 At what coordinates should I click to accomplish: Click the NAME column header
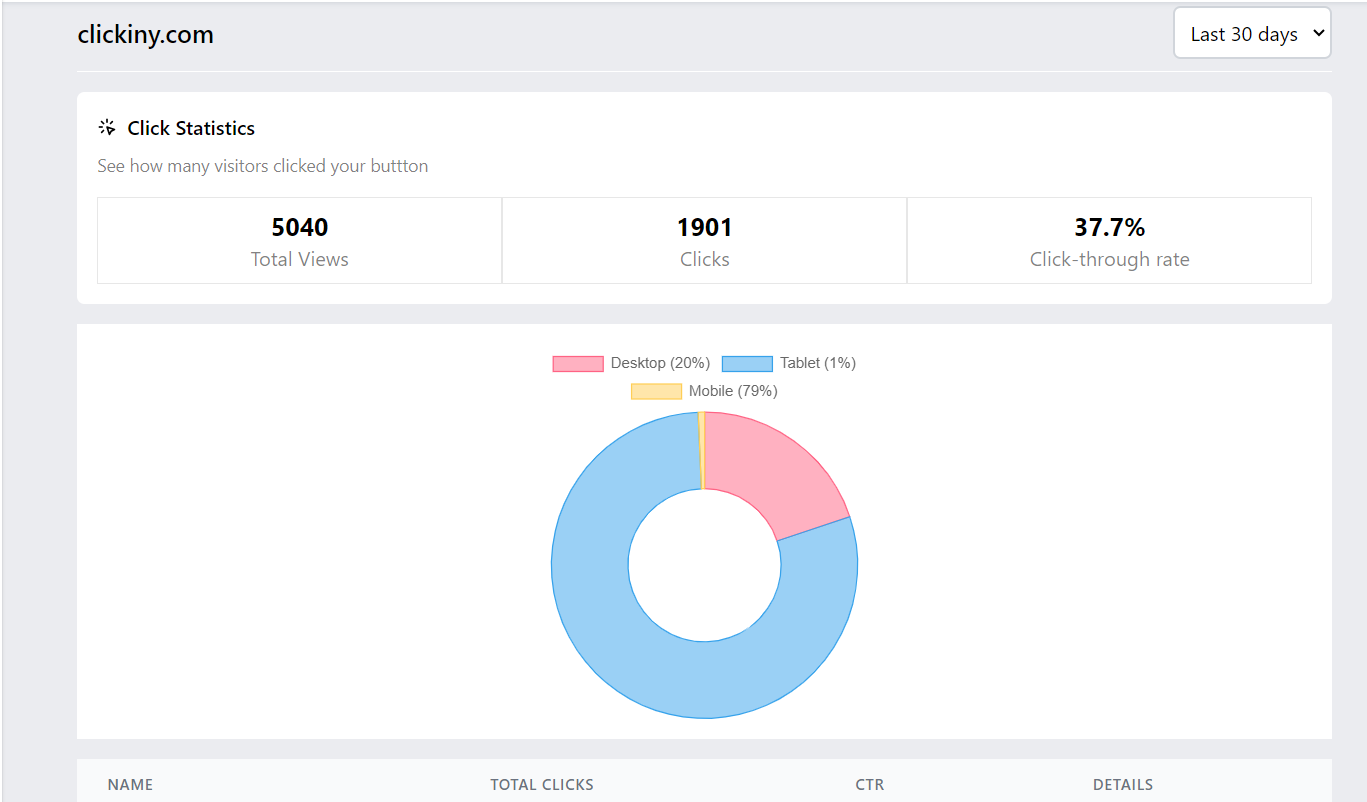coord(131,785)
